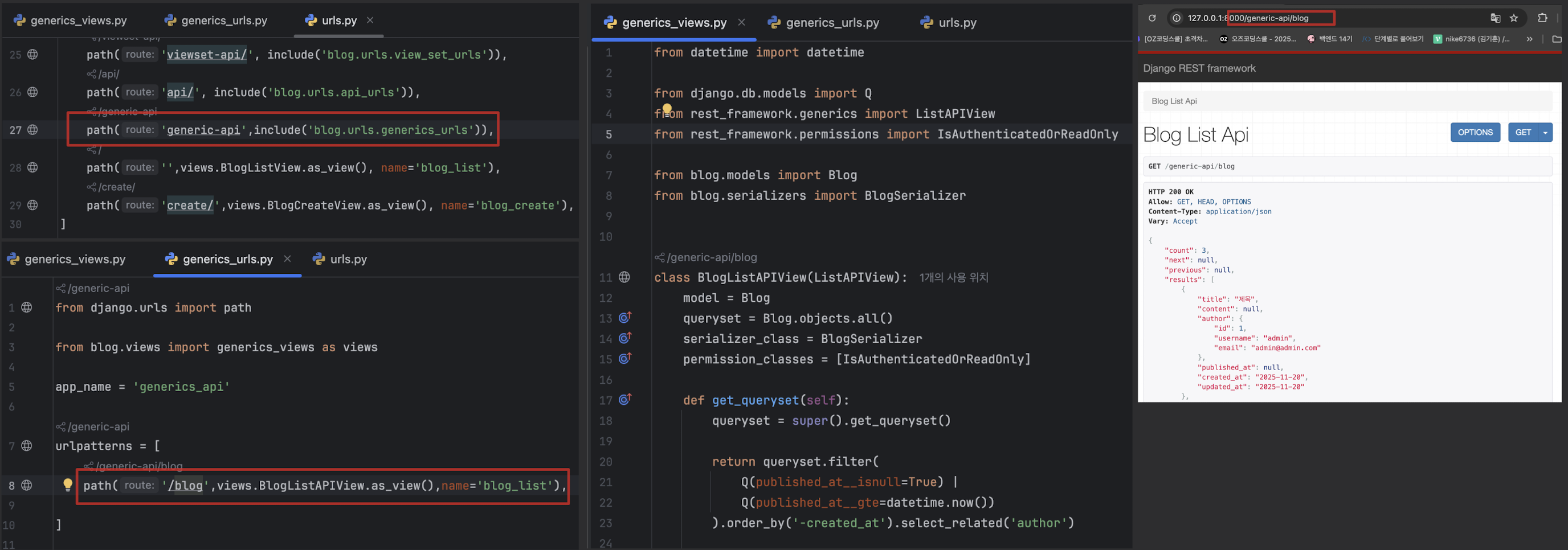Toggle the bookmark star for the current page
The height and width of the screenshot is (550, 1568).
pyautogui.click(x=1514, y=18)
